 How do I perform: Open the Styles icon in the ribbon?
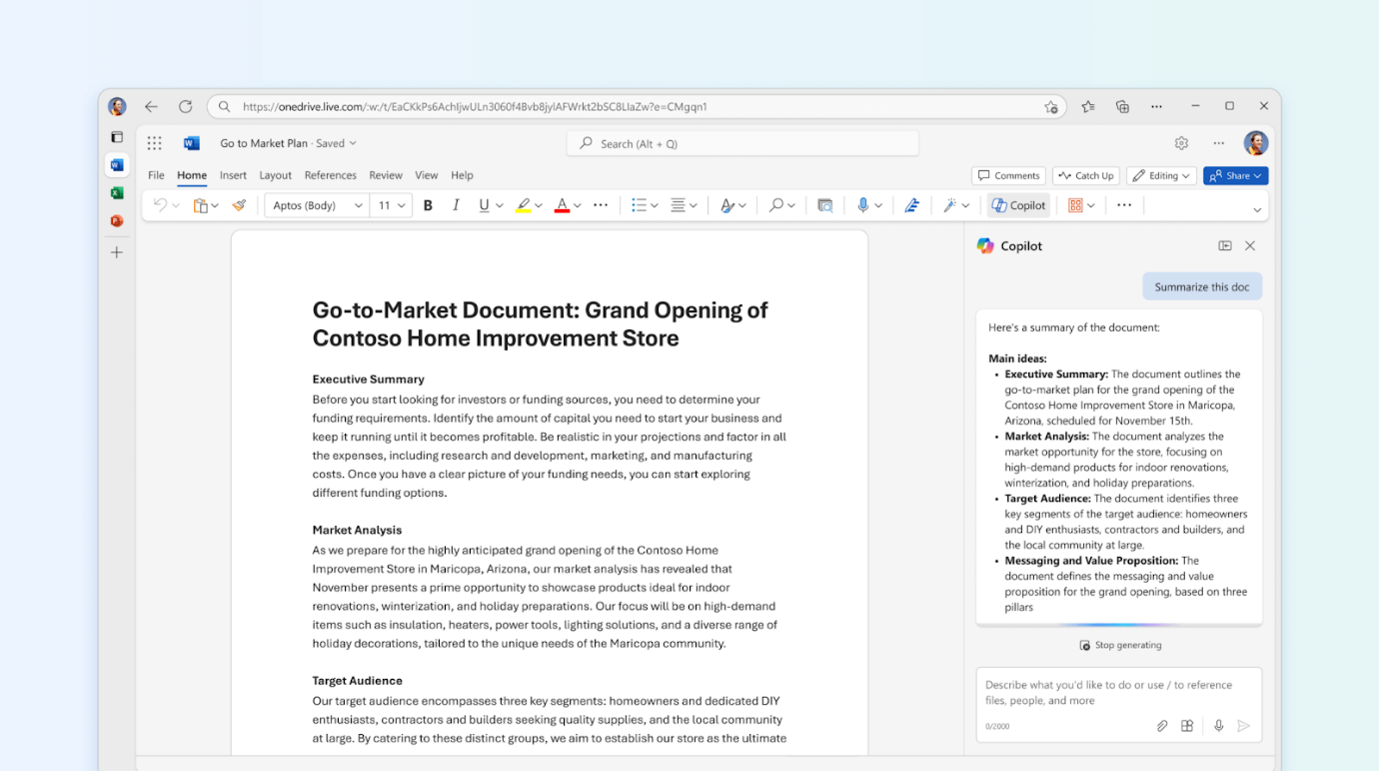tap(728, 206)
